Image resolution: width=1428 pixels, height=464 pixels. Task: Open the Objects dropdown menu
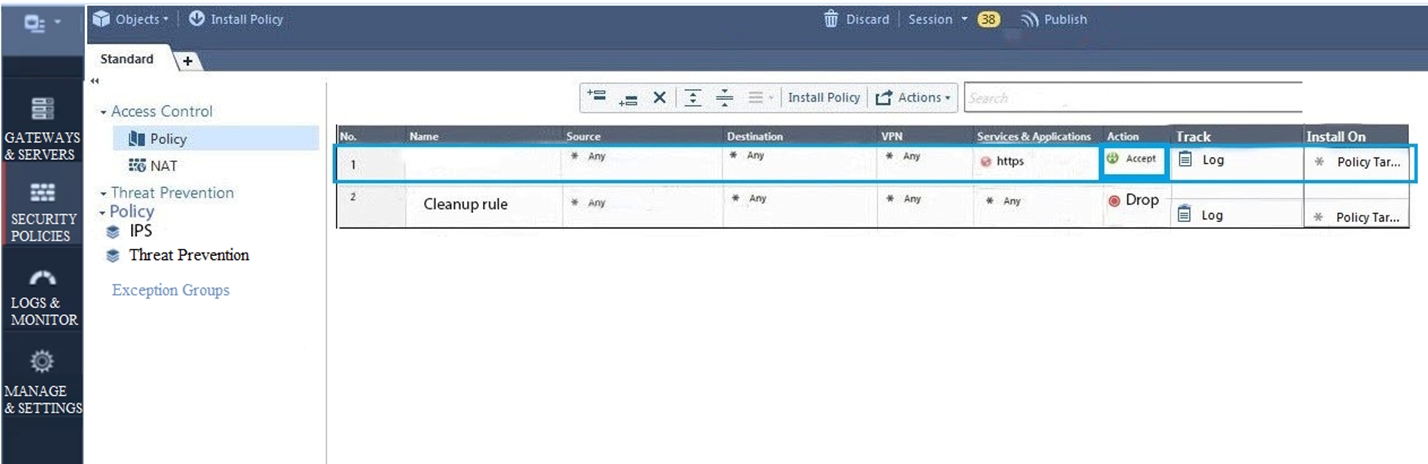coord(130,19)
